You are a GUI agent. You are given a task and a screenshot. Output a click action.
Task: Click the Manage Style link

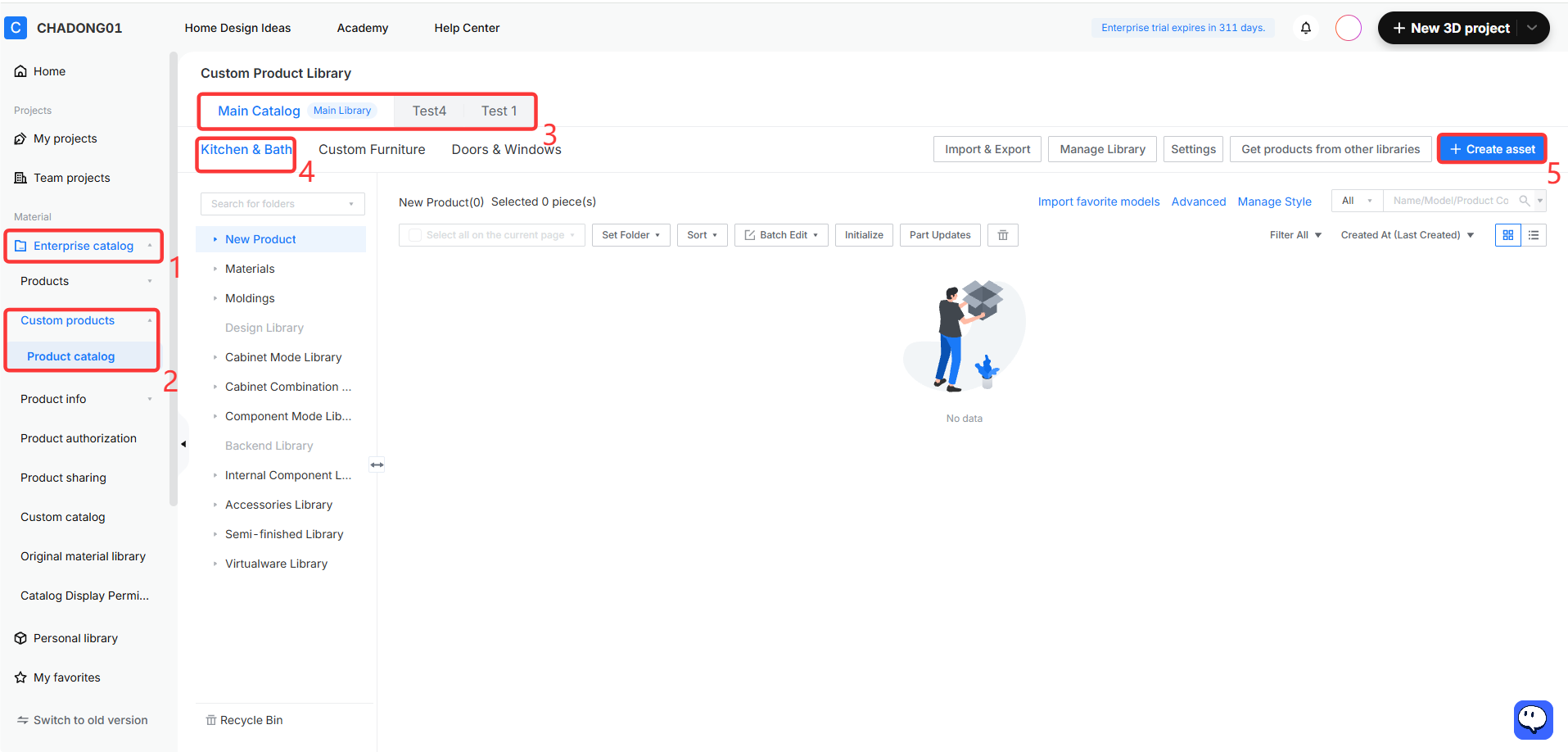(x=1274, y=202)
